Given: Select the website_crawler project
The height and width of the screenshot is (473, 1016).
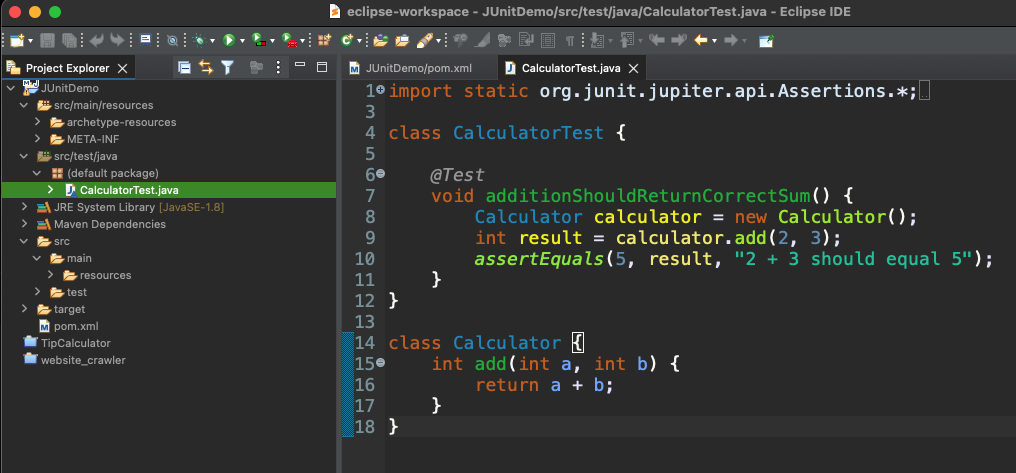Looking at the screenshot, I should point(75,360).
